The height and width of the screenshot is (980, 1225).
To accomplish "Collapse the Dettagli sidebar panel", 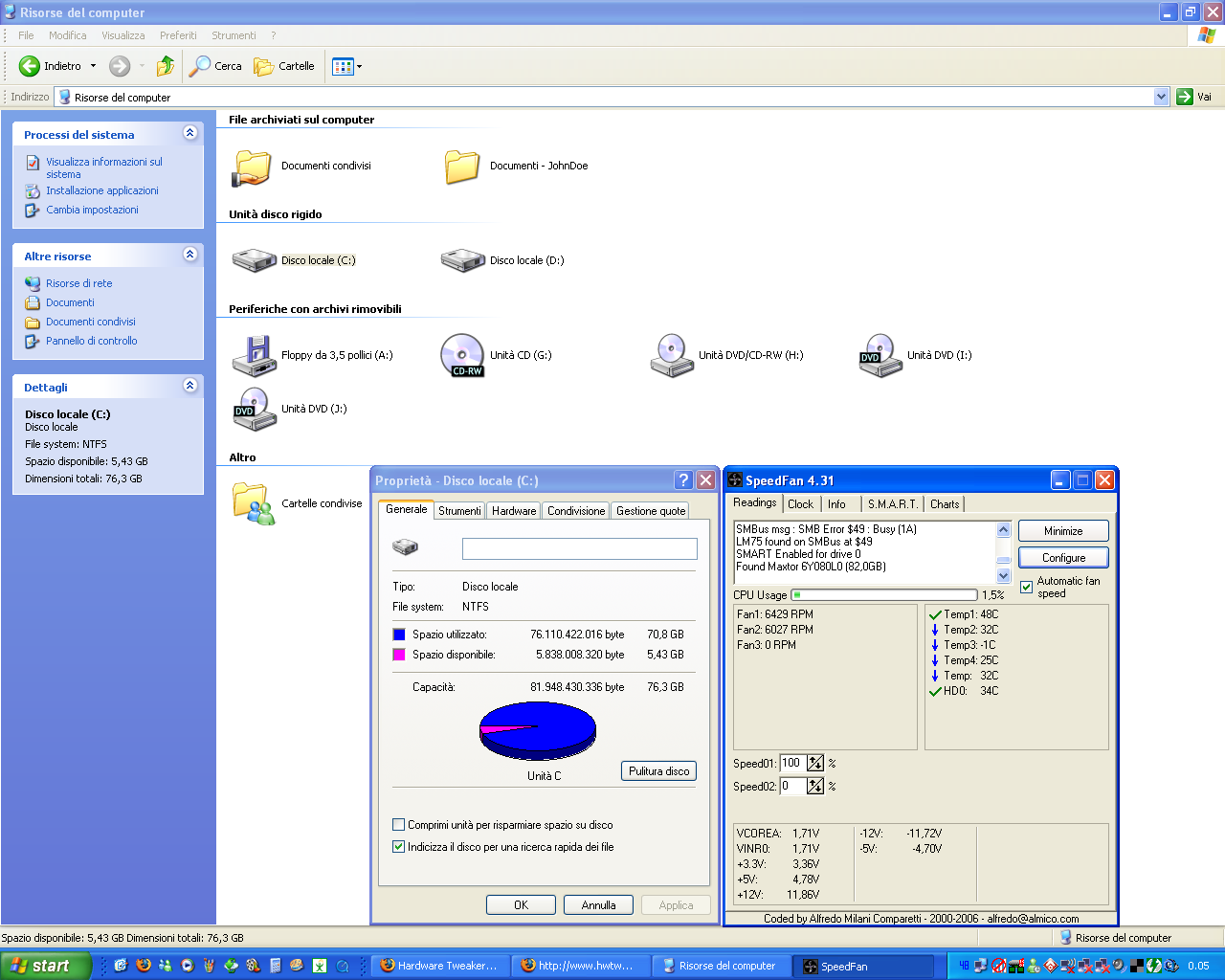I will coord(189,386).
